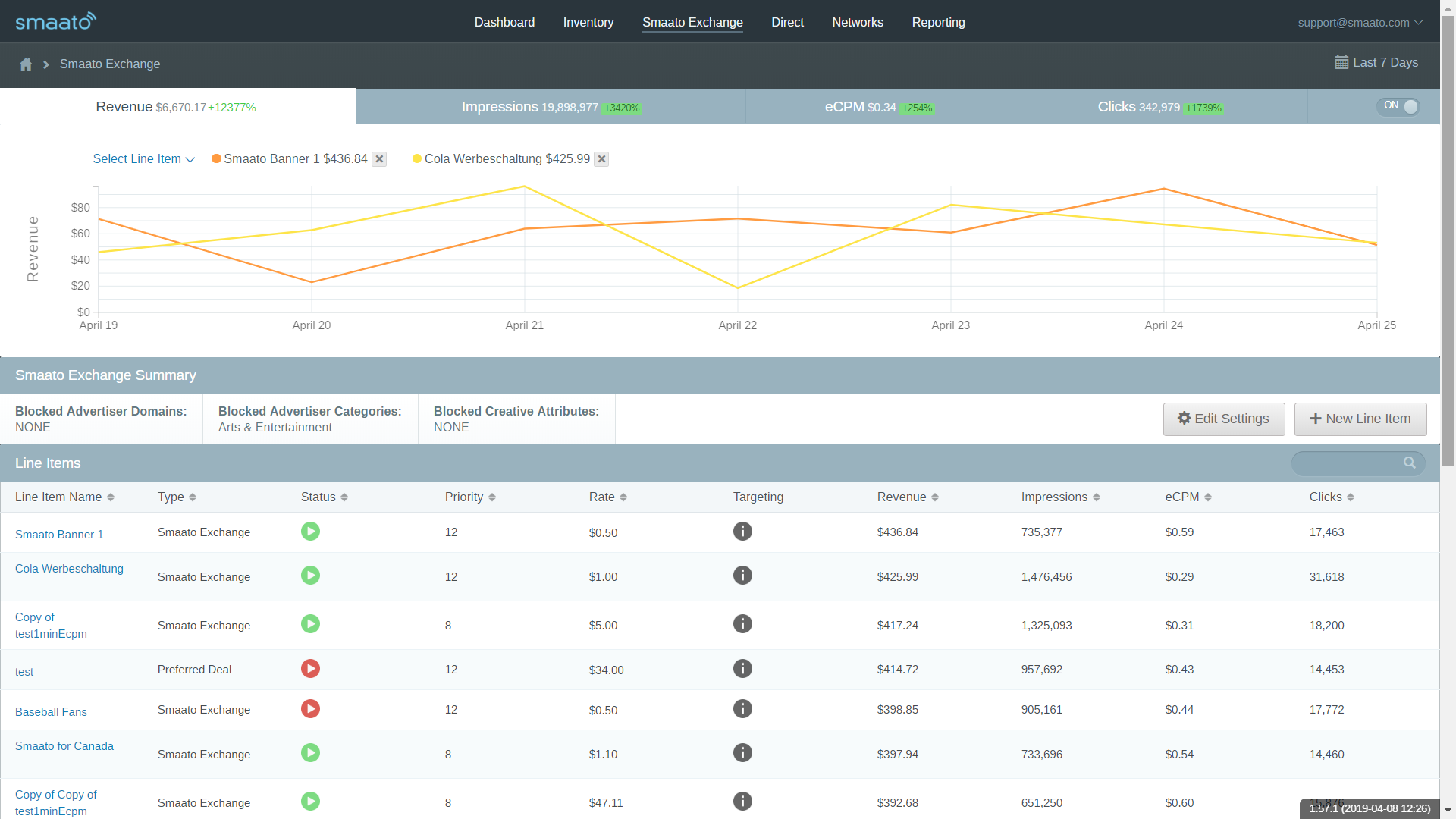Toggle status of Smaato Banner 1

[310, 531]
